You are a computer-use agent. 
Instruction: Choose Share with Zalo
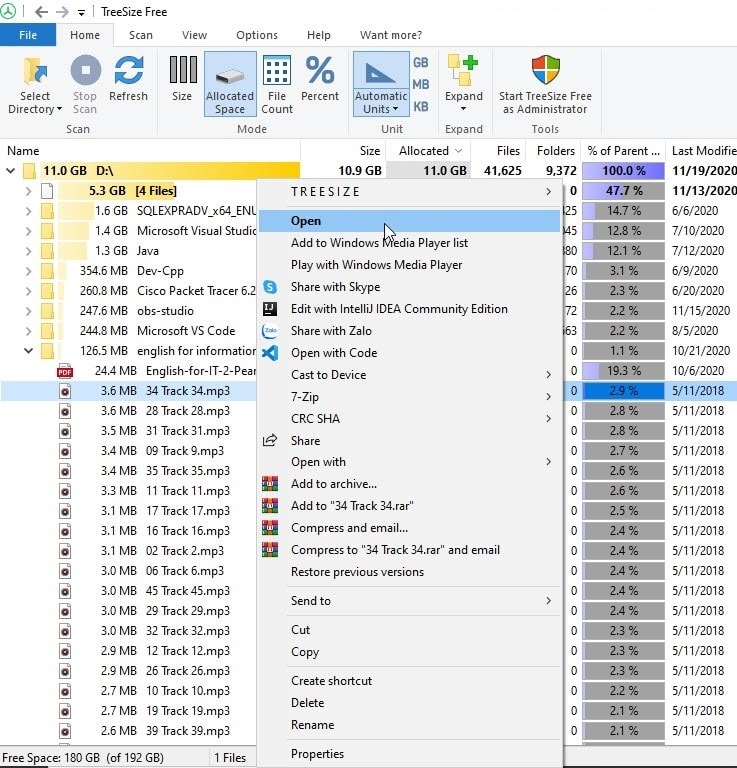409,331
